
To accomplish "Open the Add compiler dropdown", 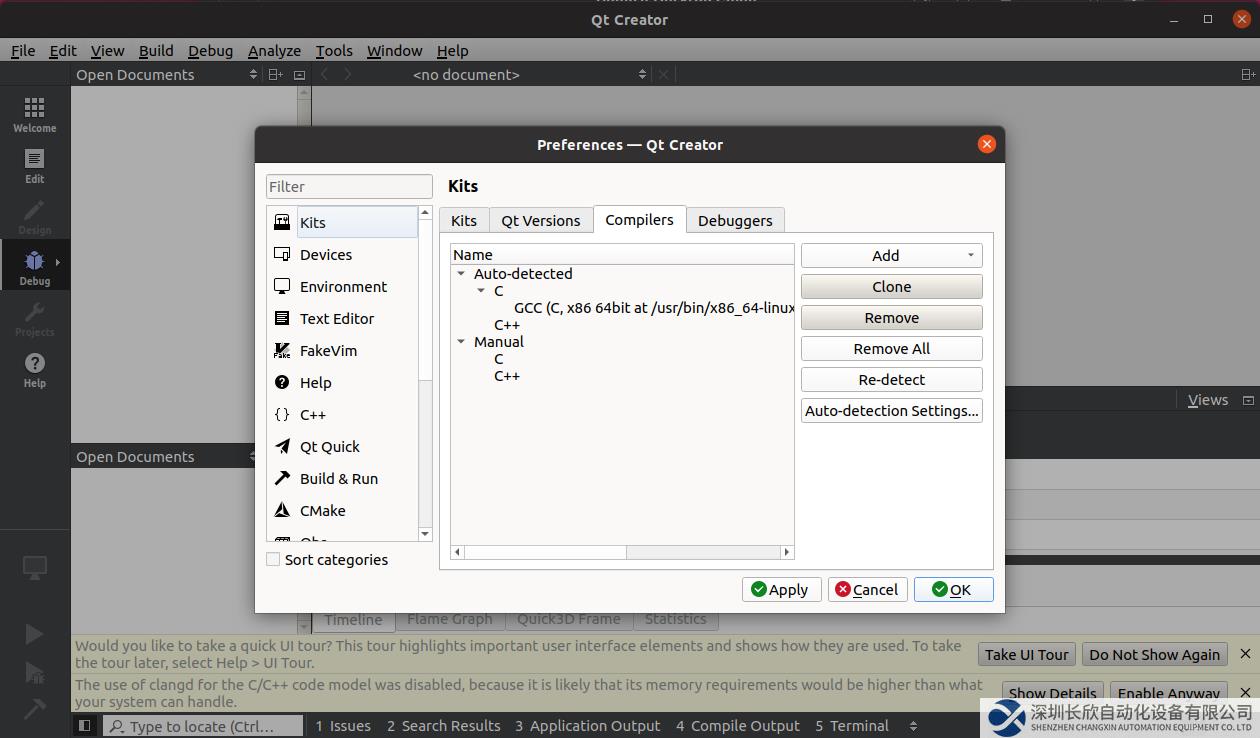I will 891,255.
